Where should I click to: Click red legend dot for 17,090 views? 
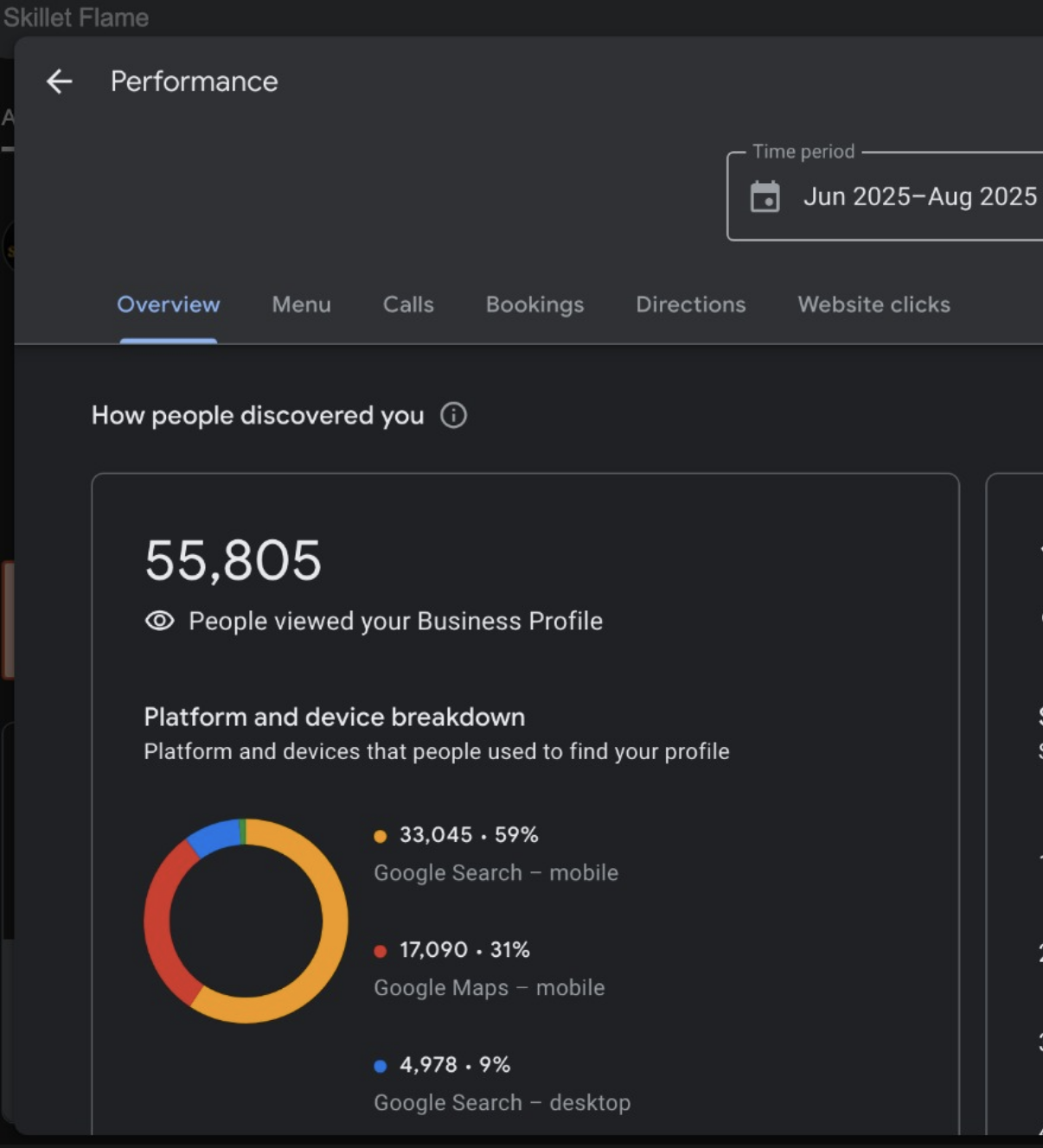click(x=380, y=951)
